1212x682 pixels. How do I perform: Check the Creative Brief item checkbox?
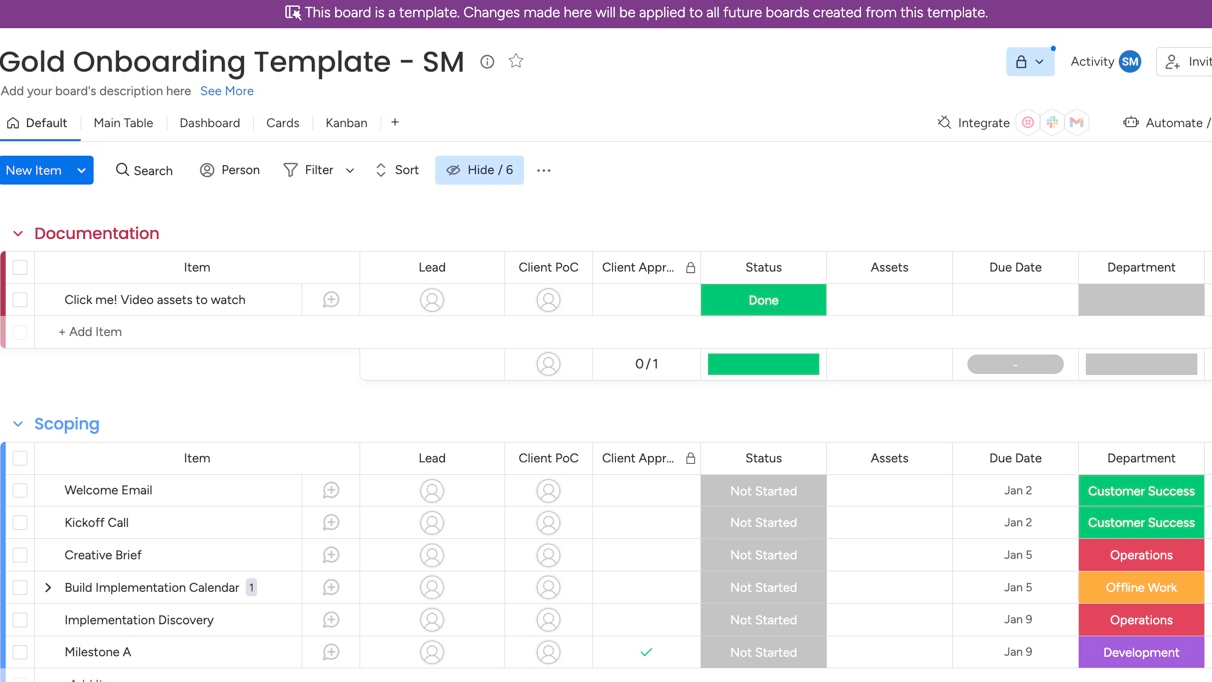point(20,555)
